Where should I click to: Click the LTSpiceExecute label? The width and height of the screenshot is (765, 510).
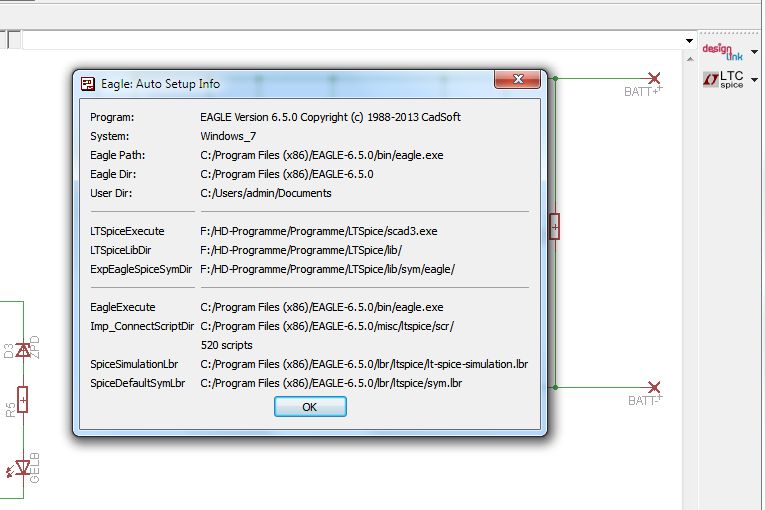[x=127, y=231]
